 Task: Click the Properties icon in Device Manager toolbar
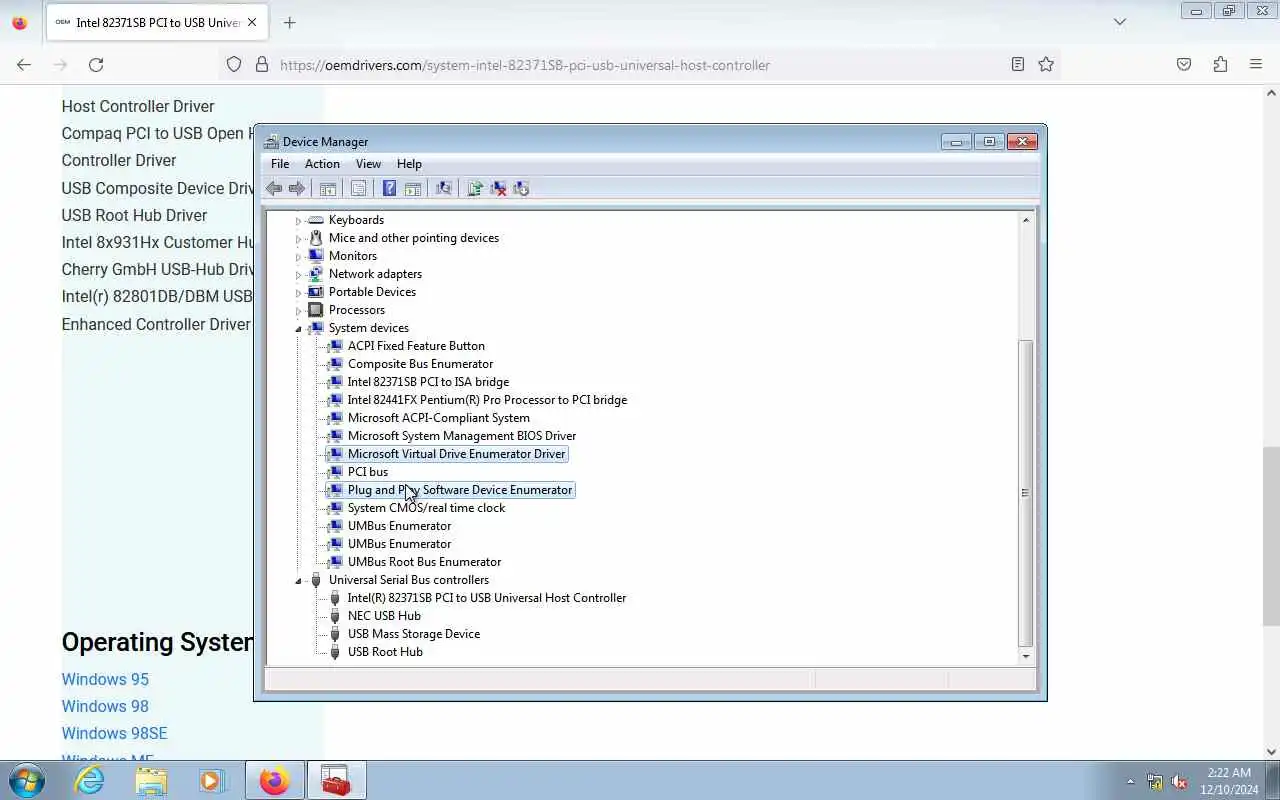click(x=358, y=188)
